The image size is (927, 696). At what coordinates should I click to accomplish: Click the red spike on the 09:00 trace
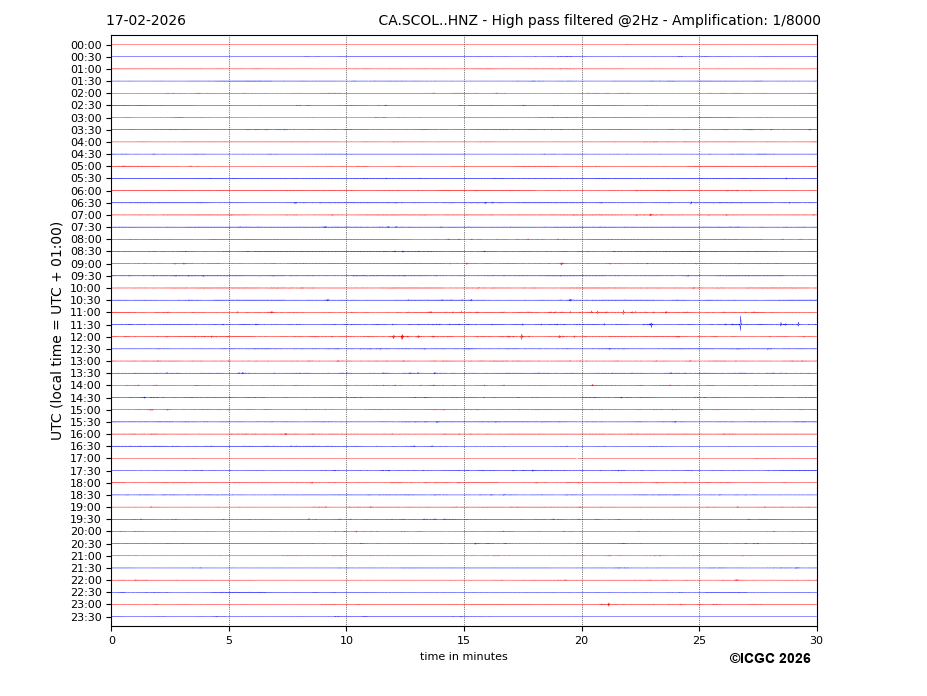[561, 264]
